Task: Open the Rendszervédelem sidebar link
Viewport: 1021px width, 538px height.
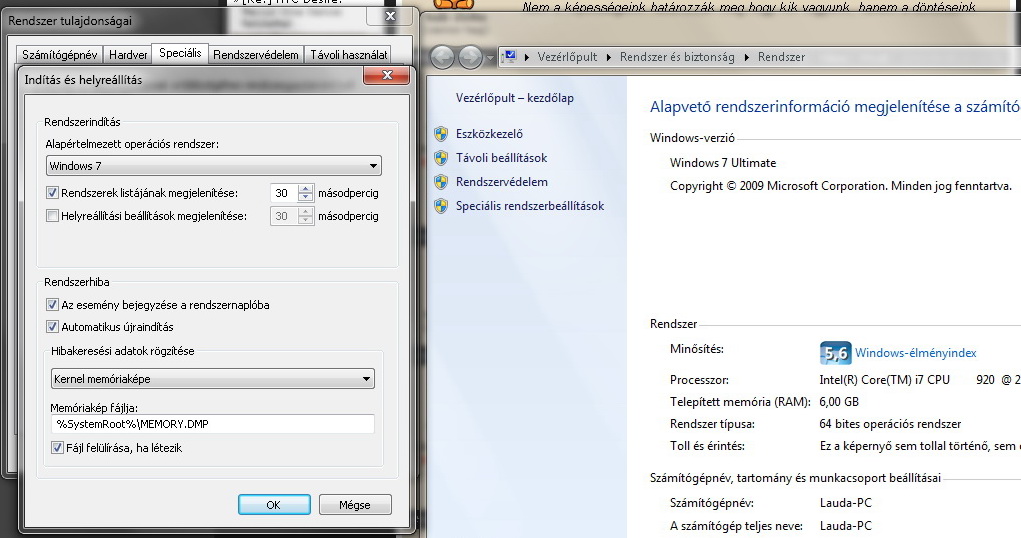Action: 501,182
